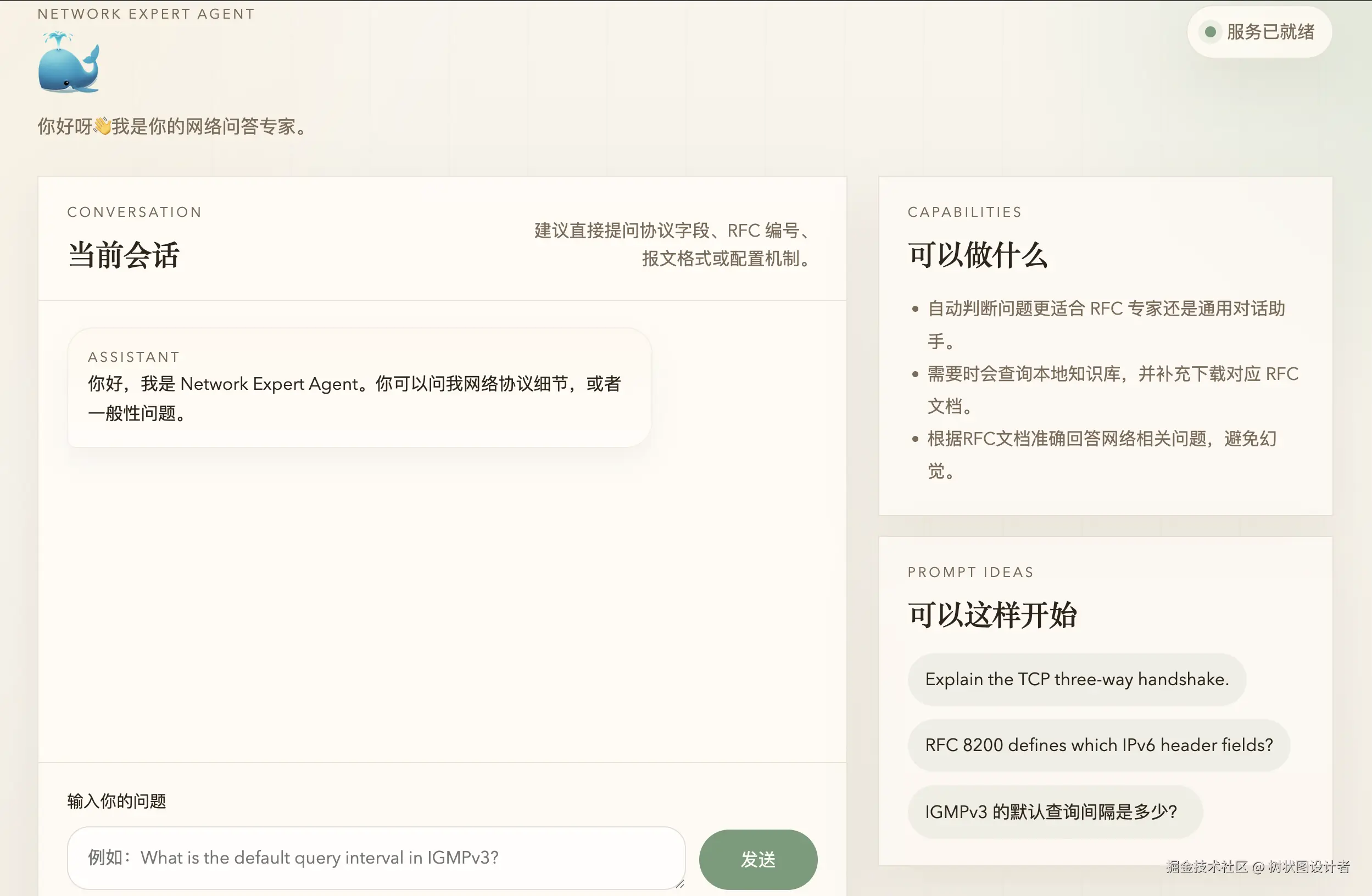Viewport: 1372px width, 896px height.
Task: Focus the question input text field
Action: coord(375,858)
